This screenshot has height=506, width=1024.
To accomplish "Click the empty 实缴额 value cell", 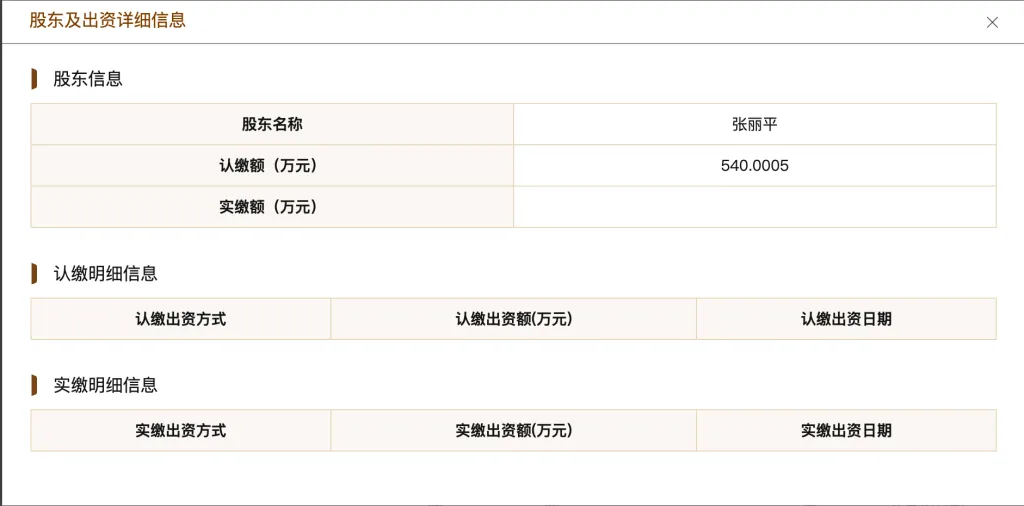I will coord(754,207).
